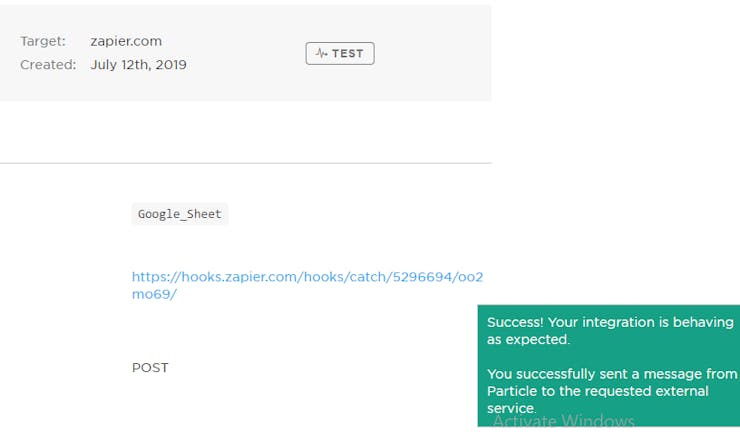Click the POST request type text
This screenshot has height=432, width=740.
coord(150,368)
